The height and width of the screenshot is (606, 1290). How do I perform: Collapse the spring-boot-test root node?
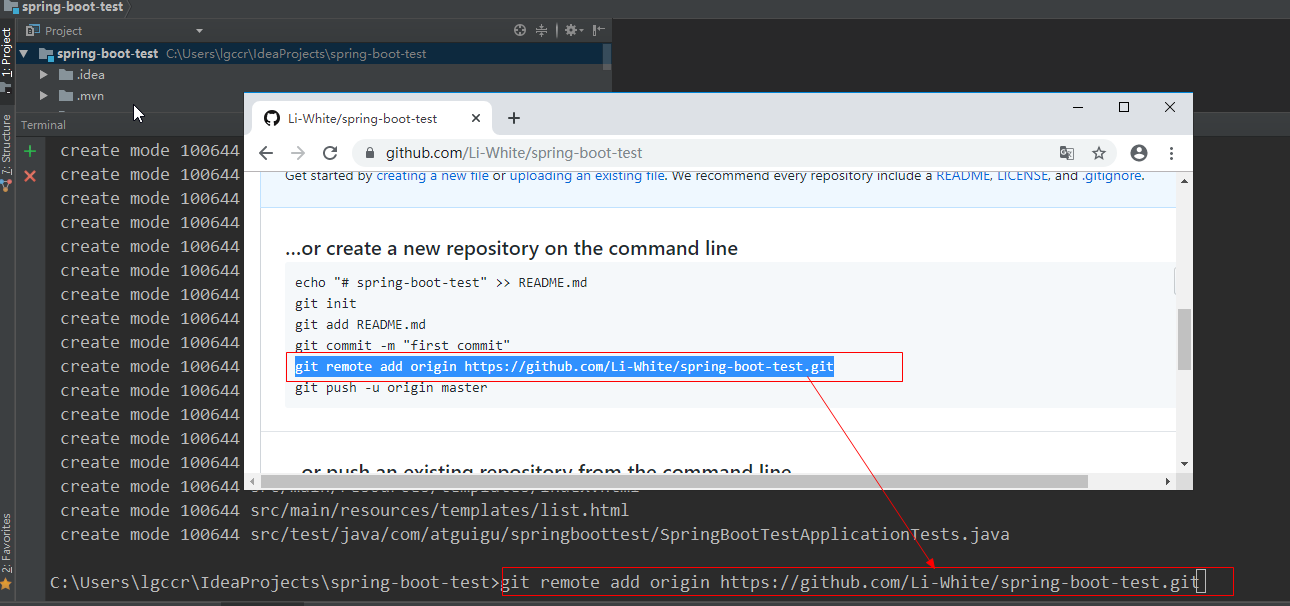click(x=23, y=53)
